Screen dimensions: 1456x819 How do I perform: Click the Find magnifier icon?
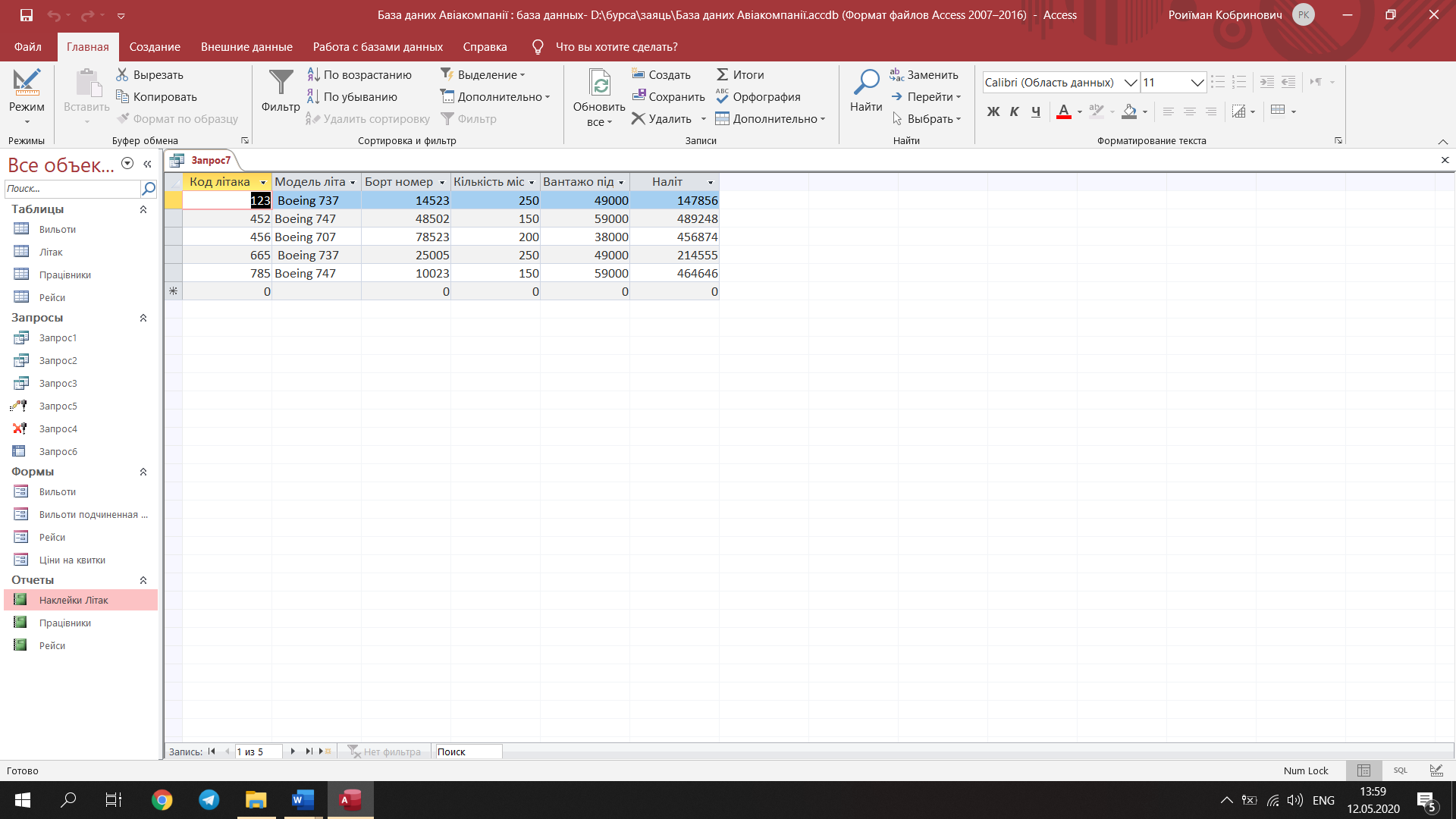[865, 82]
